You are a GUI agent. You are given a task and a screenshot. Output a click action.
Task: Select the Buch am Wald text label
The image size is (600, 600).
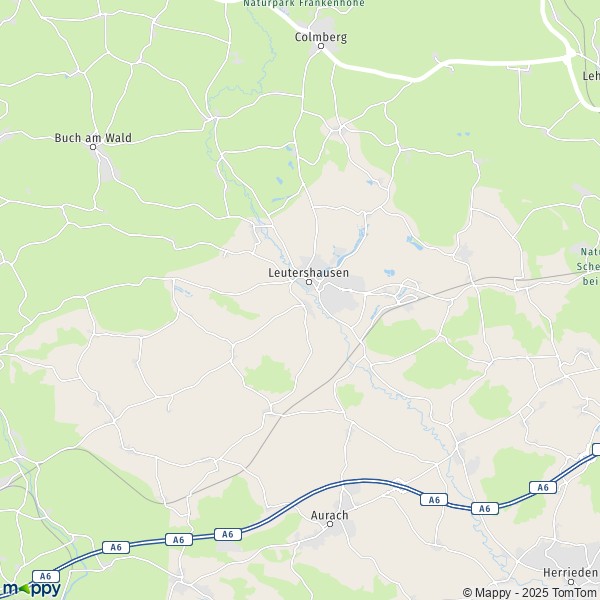(93, 138)
